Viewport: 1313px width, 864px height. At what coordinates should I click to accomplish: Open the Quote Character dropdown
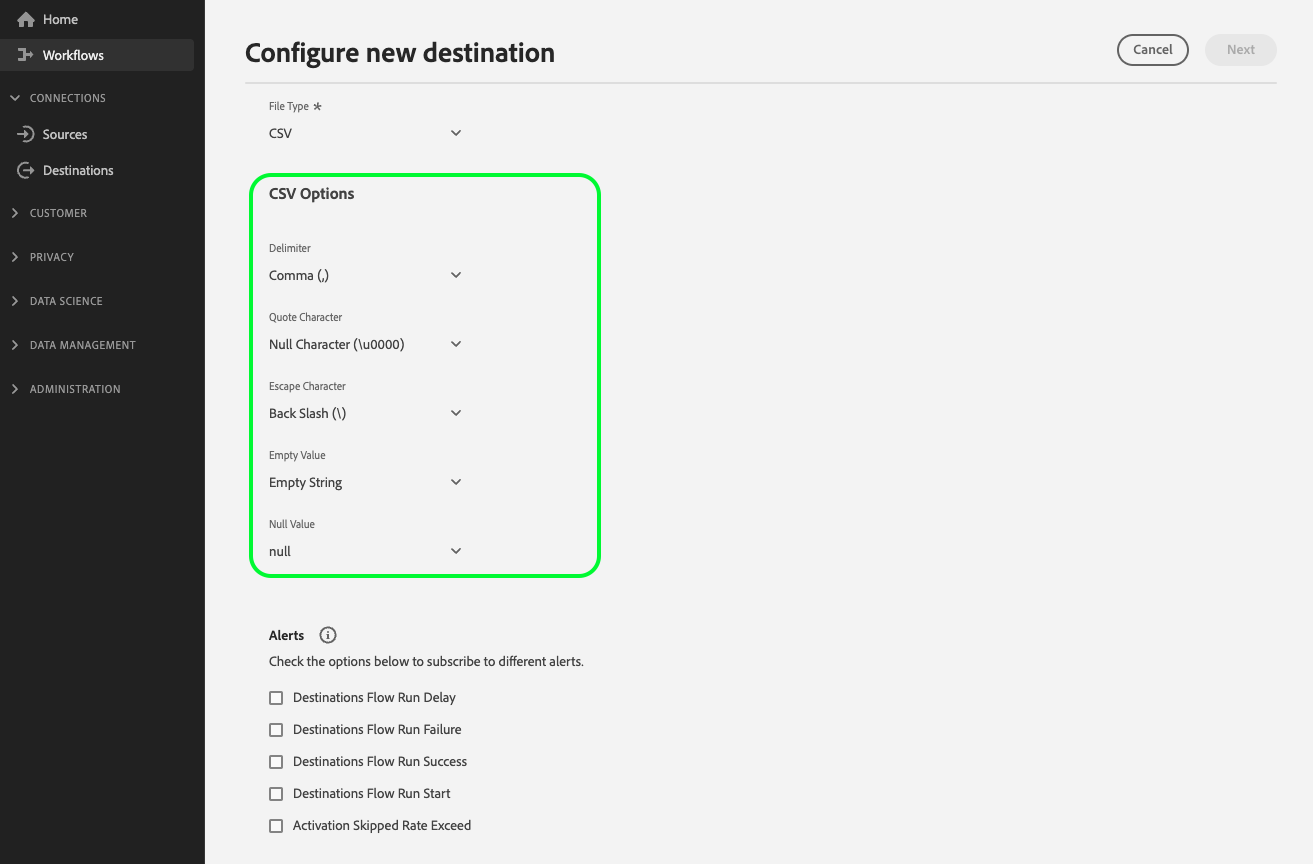(x=365, y=344)
